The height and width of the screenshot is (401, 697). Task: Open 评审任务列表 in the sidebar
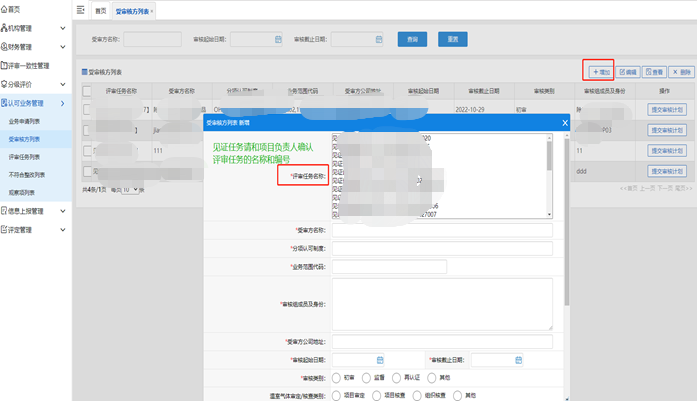coord(24,157)
